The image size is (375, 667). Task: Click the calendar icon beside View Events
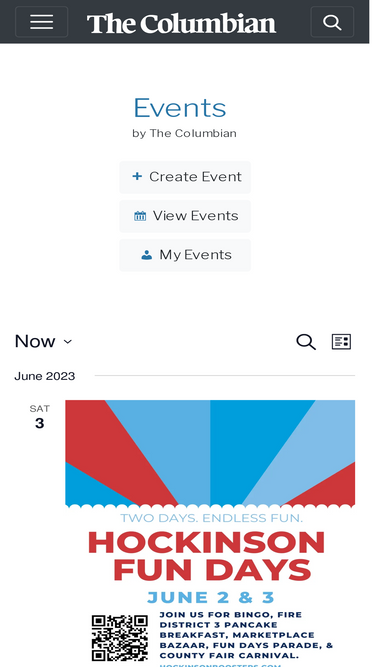pos(140,216)
